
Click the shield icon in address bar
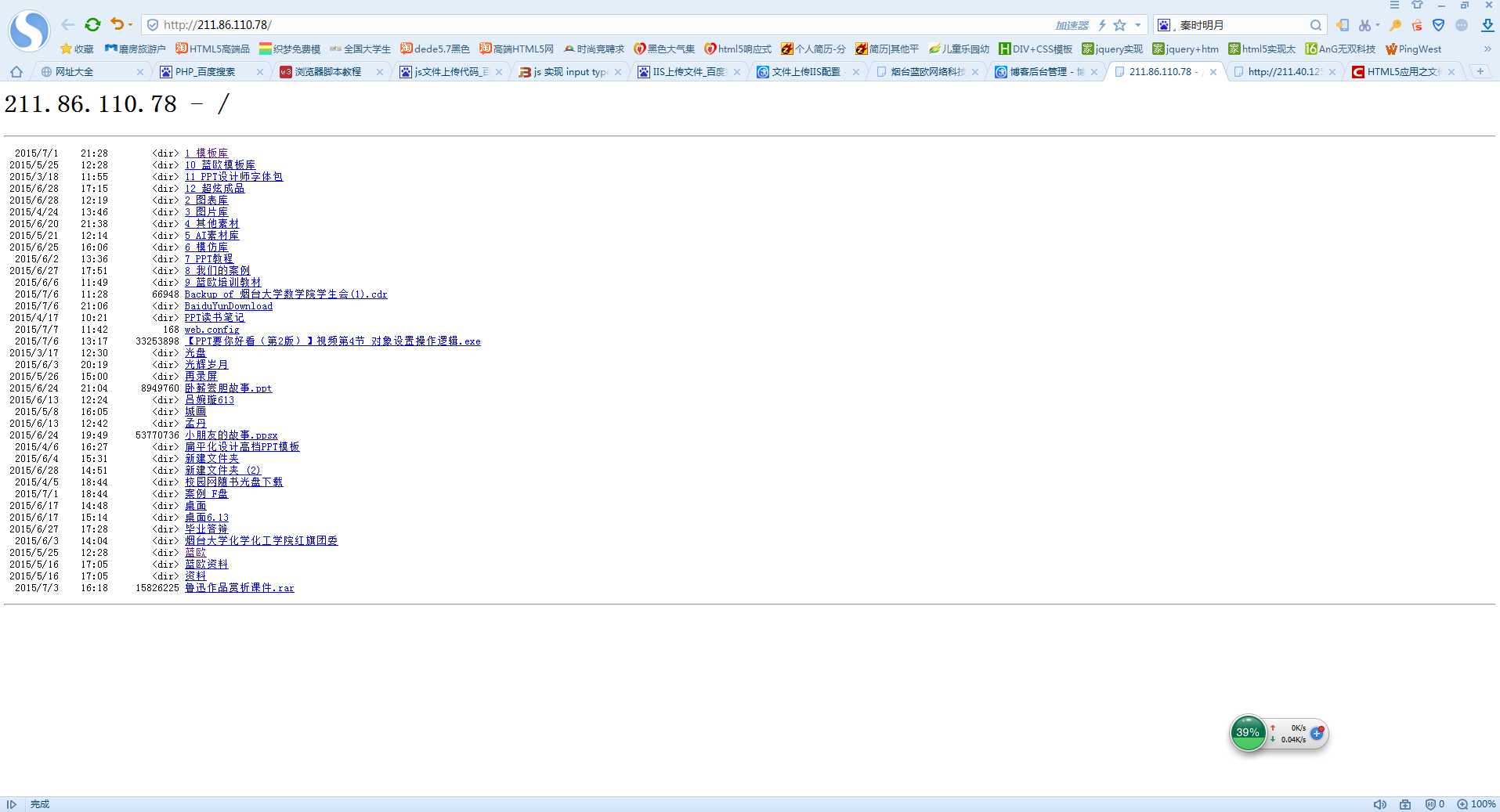pyautogui.click(x=153, y=25)
